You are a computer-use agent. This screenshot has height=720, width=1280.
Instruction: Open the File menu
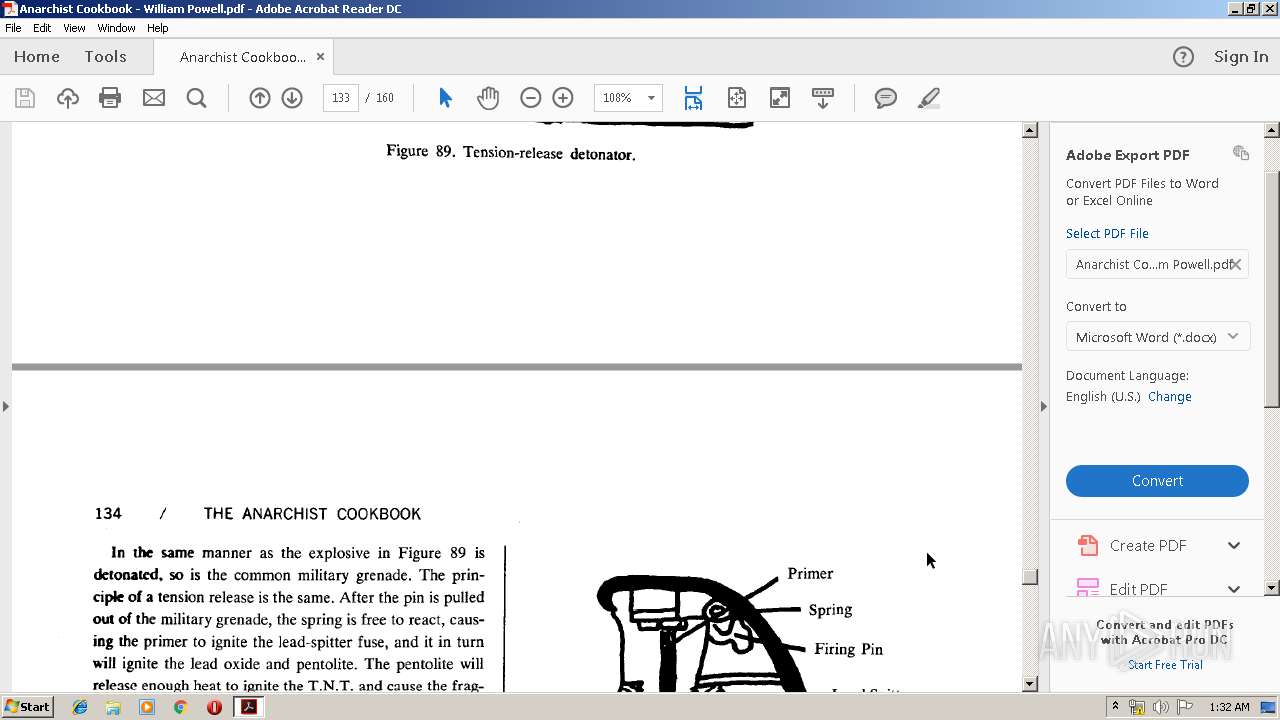(x=13, y=28)
